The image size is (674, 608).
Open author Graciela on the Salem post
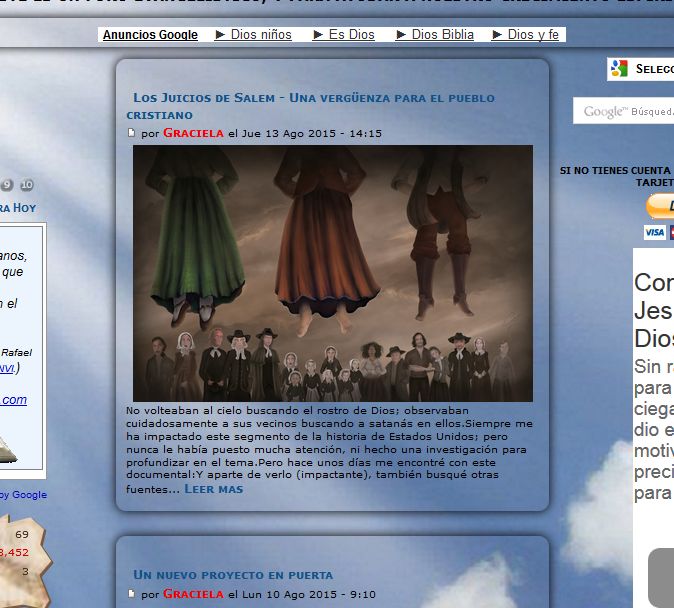click(193, 133)
